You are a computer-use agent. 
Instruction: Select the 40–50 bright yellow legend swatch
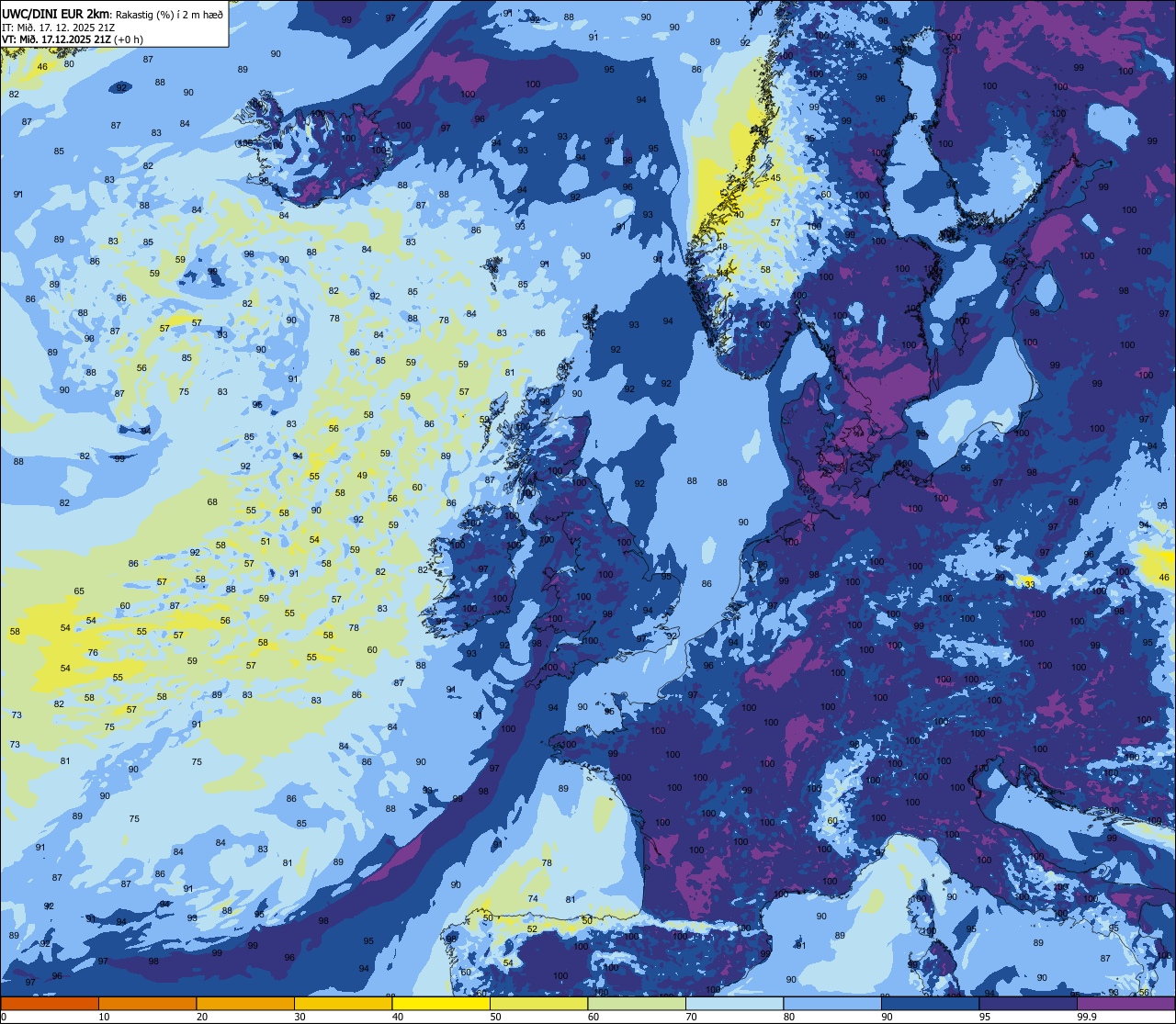[x=441, y=1003]
